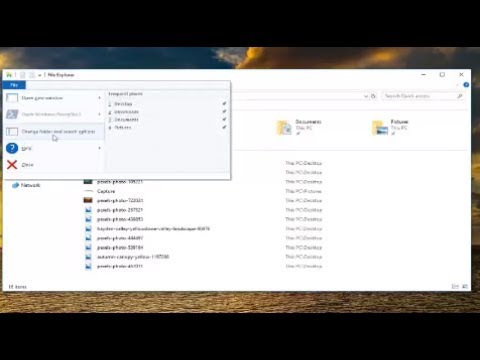Screen dimensions: 480x360
Task: Switch to details view in status bar
Action: tap(455, 286)
